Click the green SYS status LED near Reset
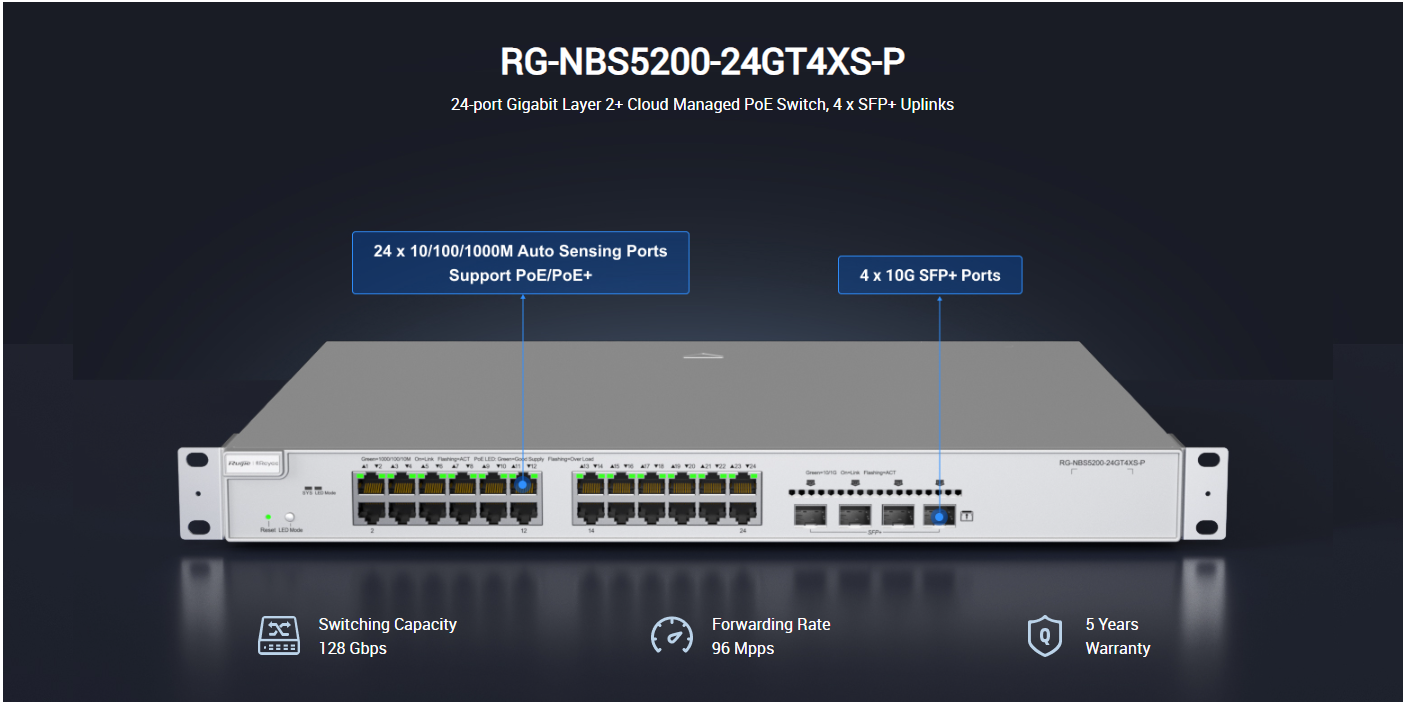 click(268, 517)
